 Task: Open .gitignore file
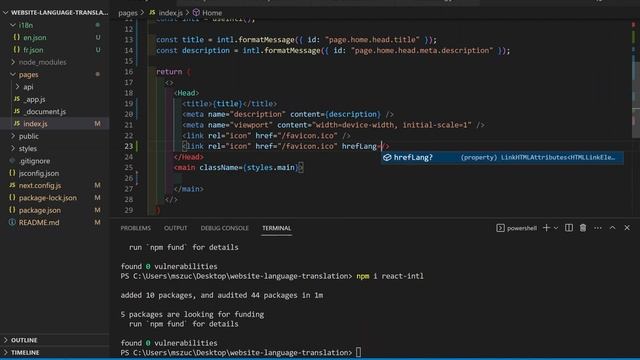click(x=35, y=161)
